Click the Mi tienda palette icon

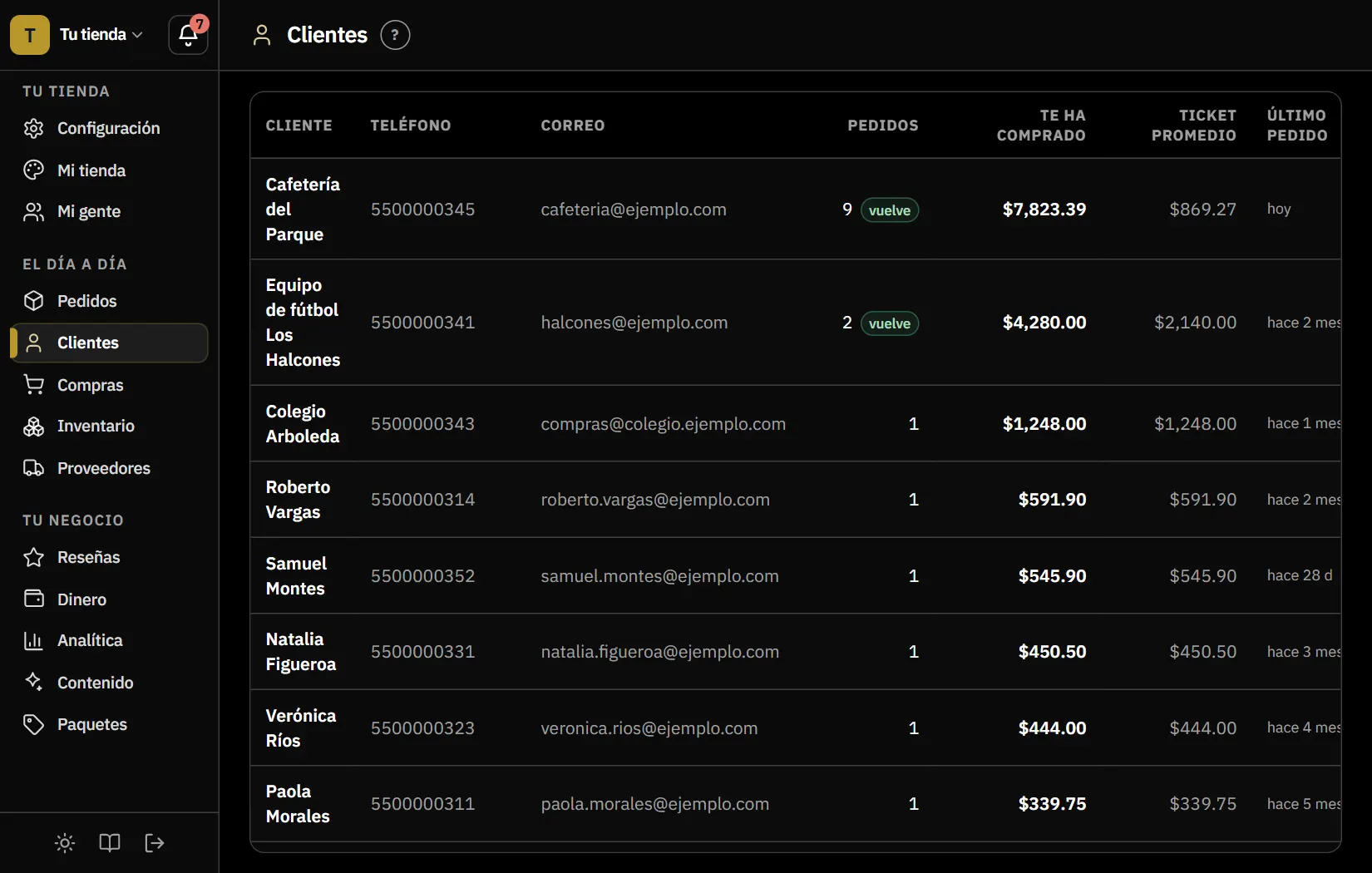34,170
